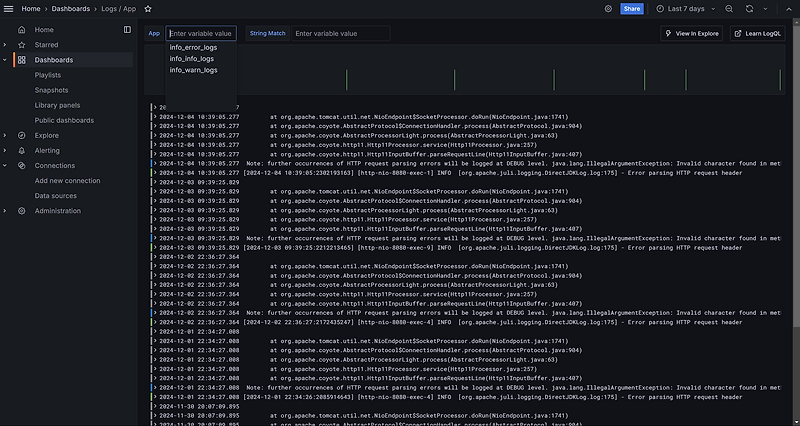
Task: Click the Dashboards grid icon
Action: [x=21, y=60]
